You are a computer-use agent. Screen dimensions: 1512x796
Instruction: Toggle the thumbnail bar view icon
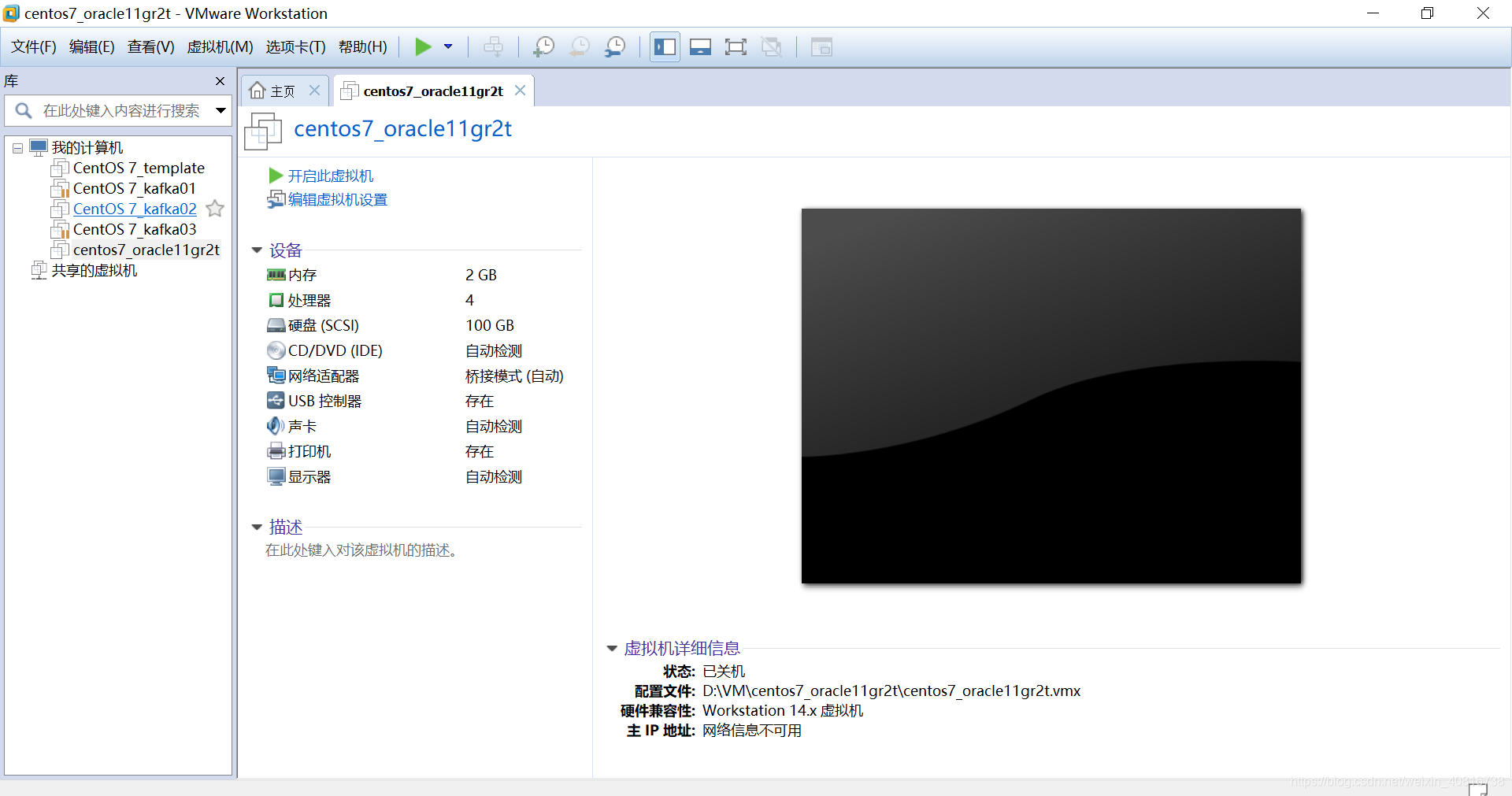[700, 47]
